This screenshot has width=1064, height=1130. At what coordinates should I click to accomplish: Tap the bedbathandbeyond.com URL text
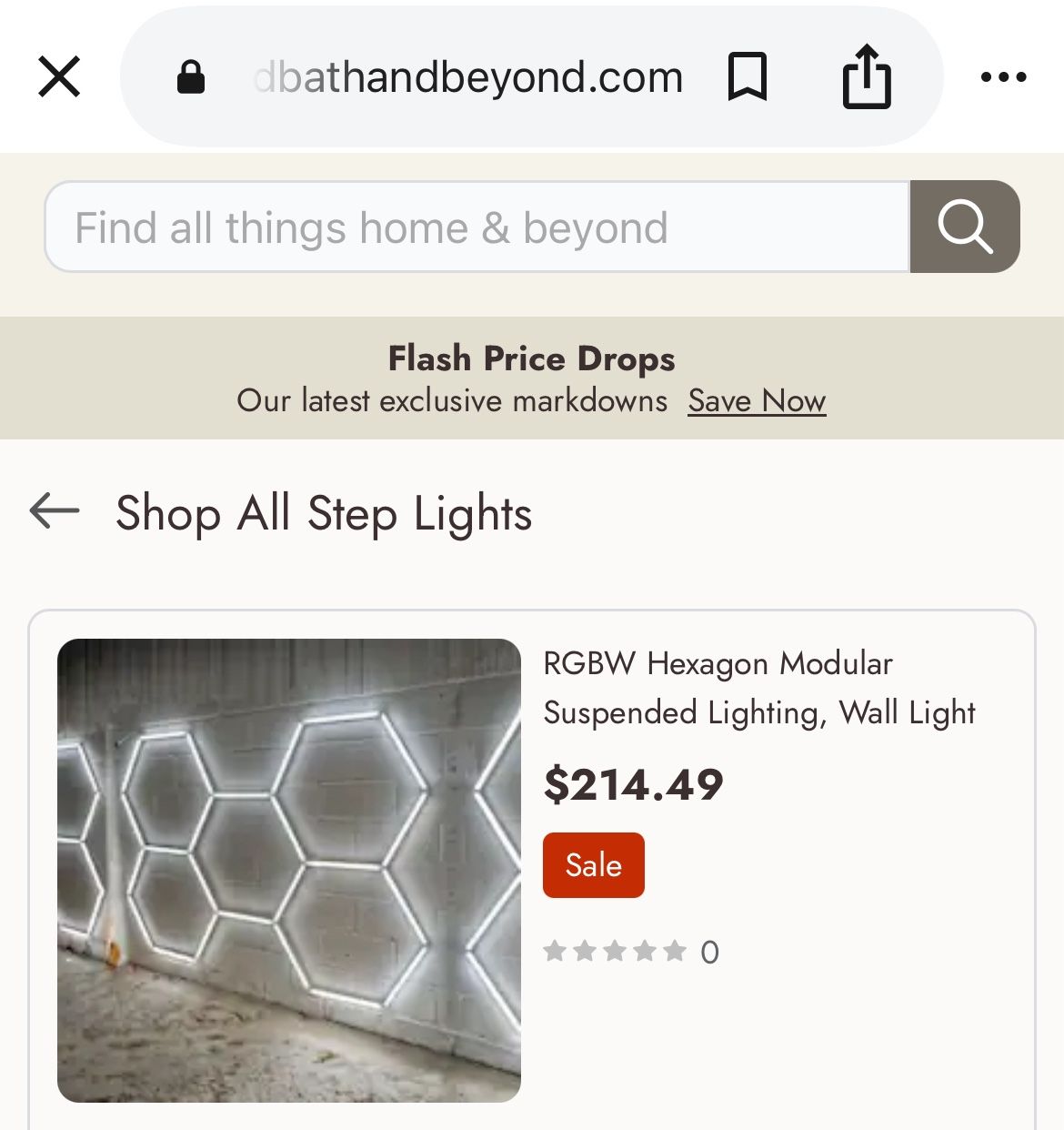coord(468,77)
